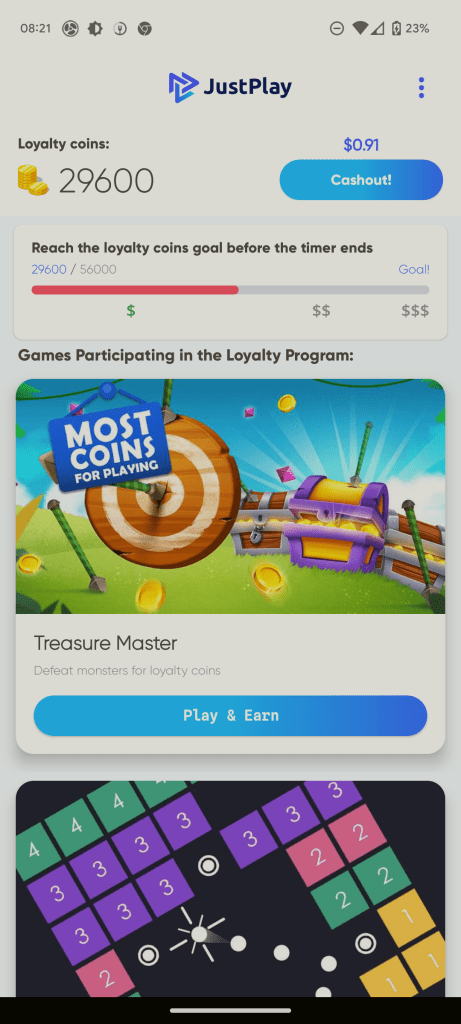The width and height of the screenshot is (461, 1024).
Task: Tap the do-not-disturb status icon
Action: click(x=337, y=28)
